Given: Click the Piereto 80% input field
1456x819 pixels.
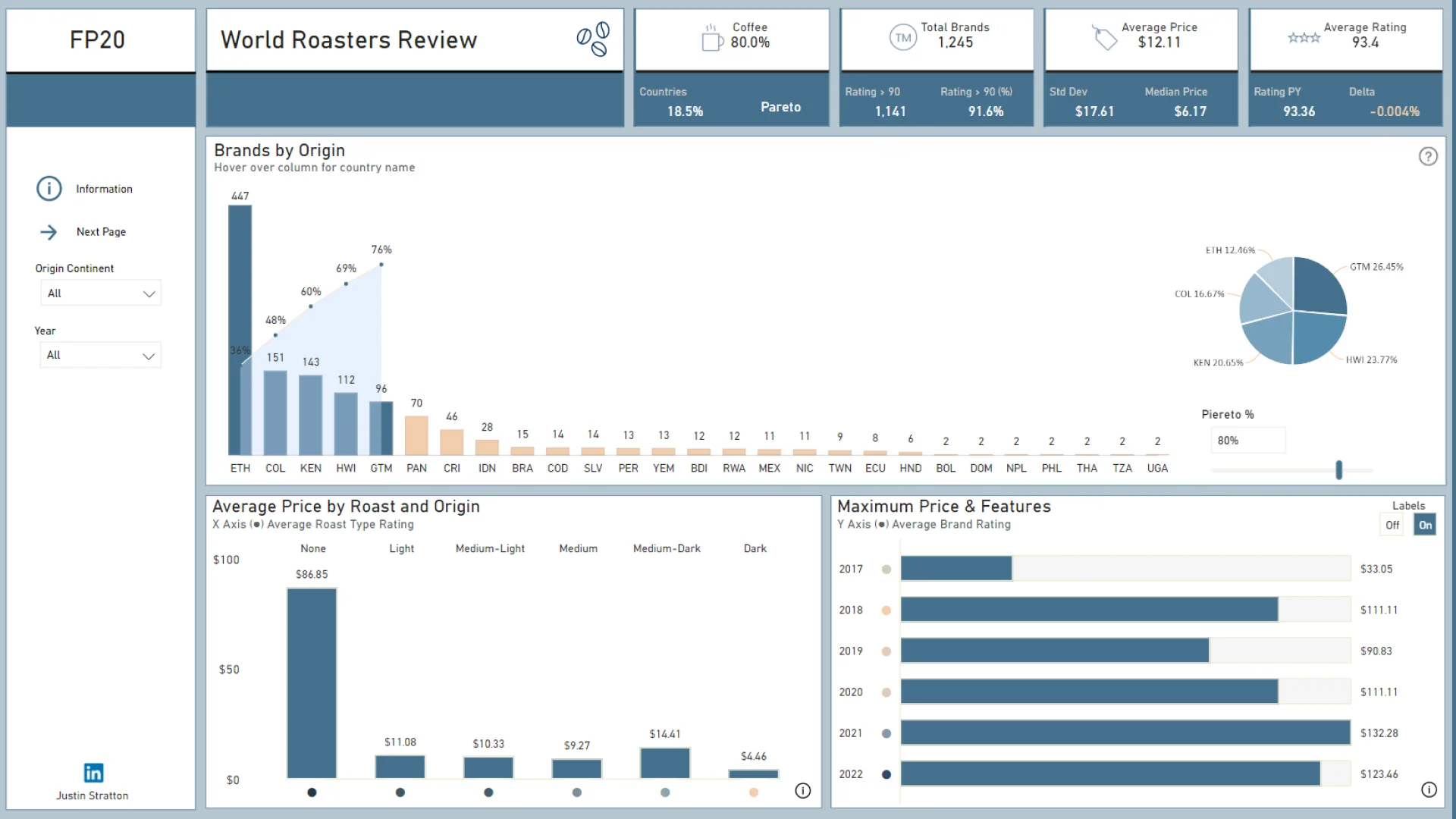Looking at the screenshot, I should point(1247,441).
